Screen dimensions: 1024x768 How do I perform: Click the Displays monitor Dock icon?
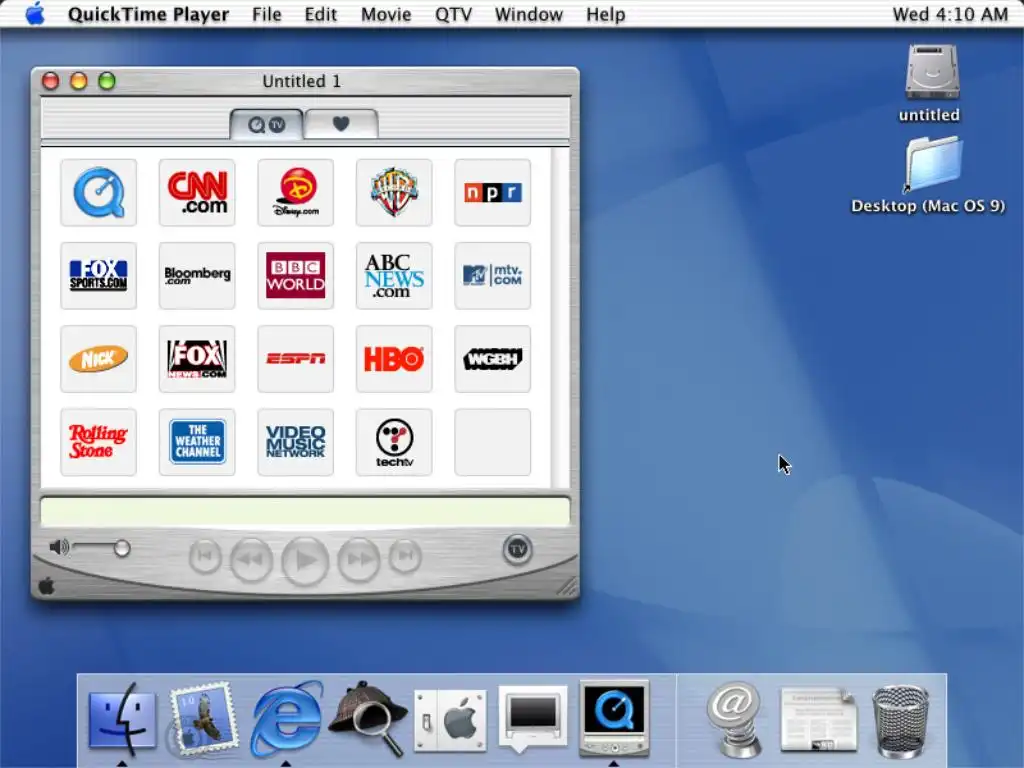[x=532, y=718]
